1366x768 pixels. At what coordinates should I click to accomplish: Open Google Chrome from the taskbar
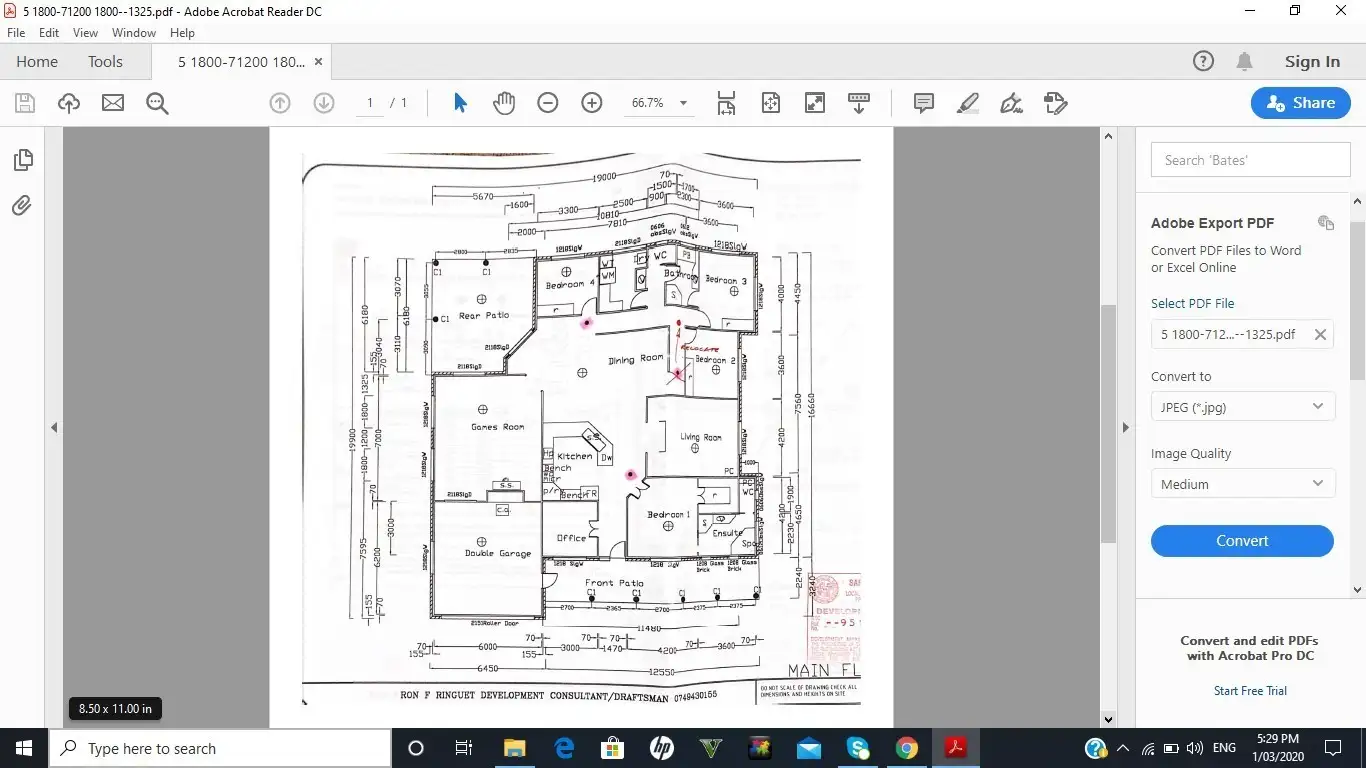coord(907,748)
